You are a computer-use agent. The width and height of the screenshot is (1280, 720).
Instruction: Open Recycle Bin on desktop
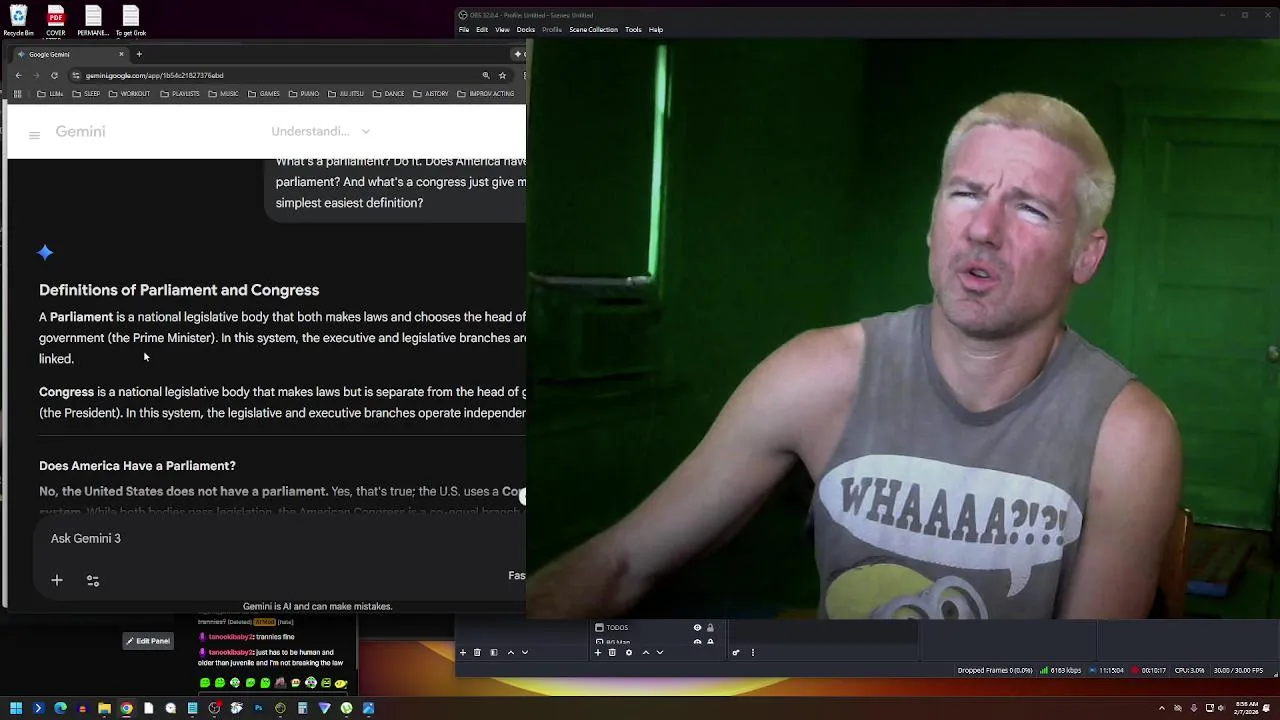pyautogui.click(x=18, y=20)
